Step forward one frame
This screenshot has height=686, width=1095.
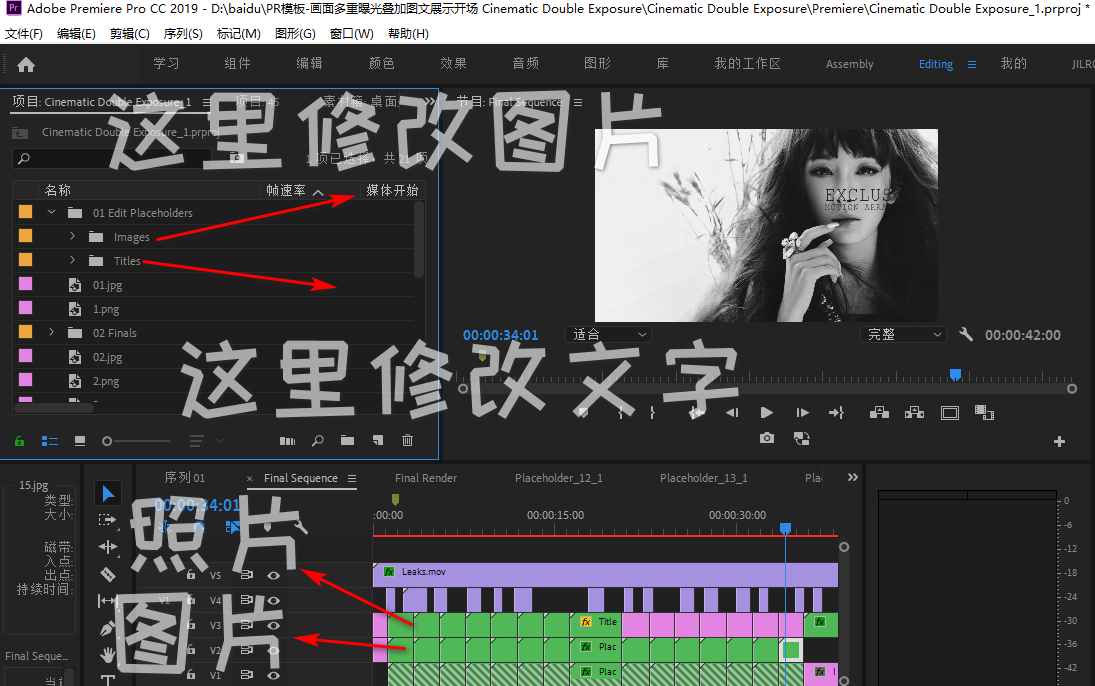pos(802,413)
